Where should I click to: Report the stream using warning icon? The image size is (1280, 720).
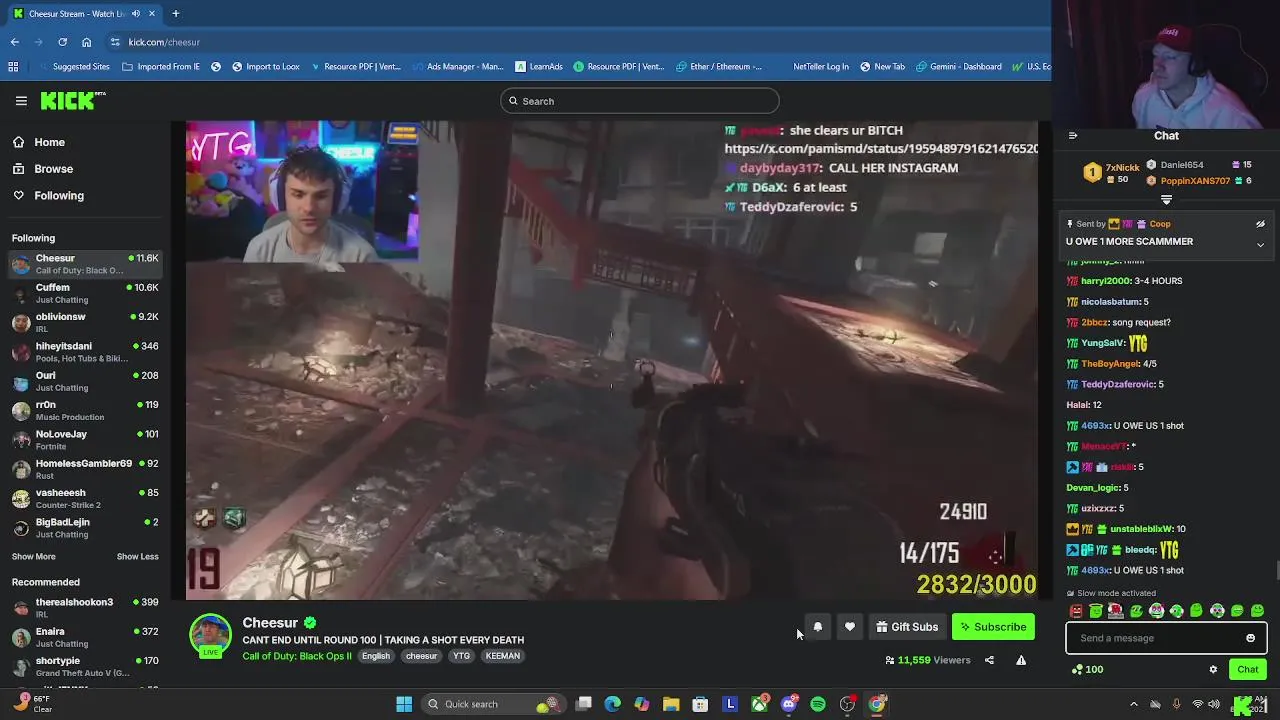1021,660
